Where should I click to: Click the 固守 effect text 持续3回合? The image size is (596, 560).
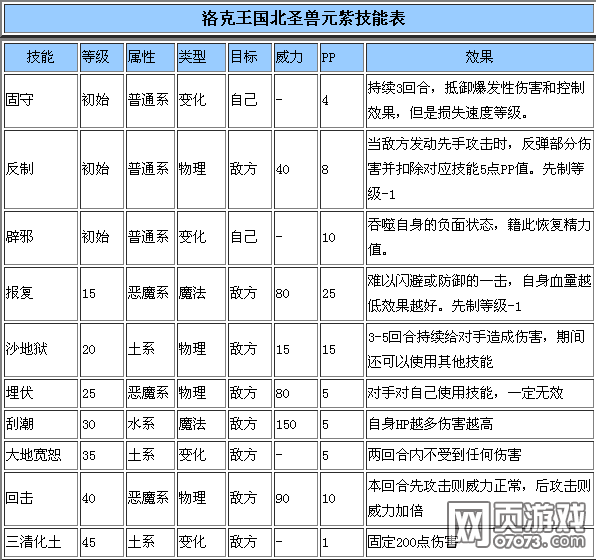(398, 88)
